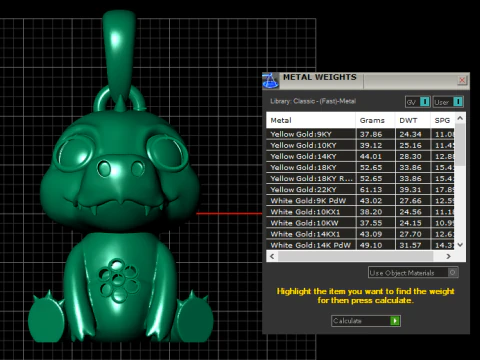The width and height of the screenshot is (480, 360).
Task: Toggle the User library switch
Action: tap(448, 102)
